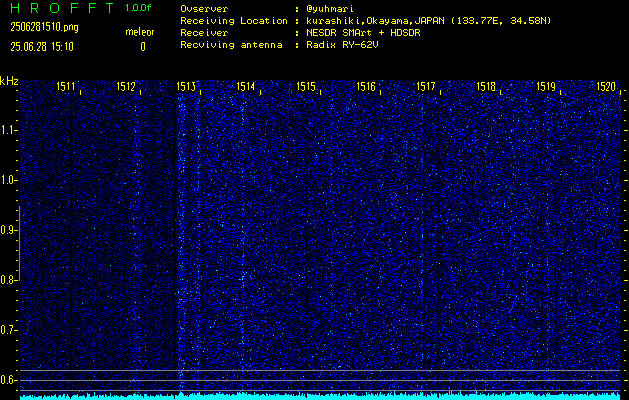
Task: Click time marker 1511
Action: coord(65,86)
